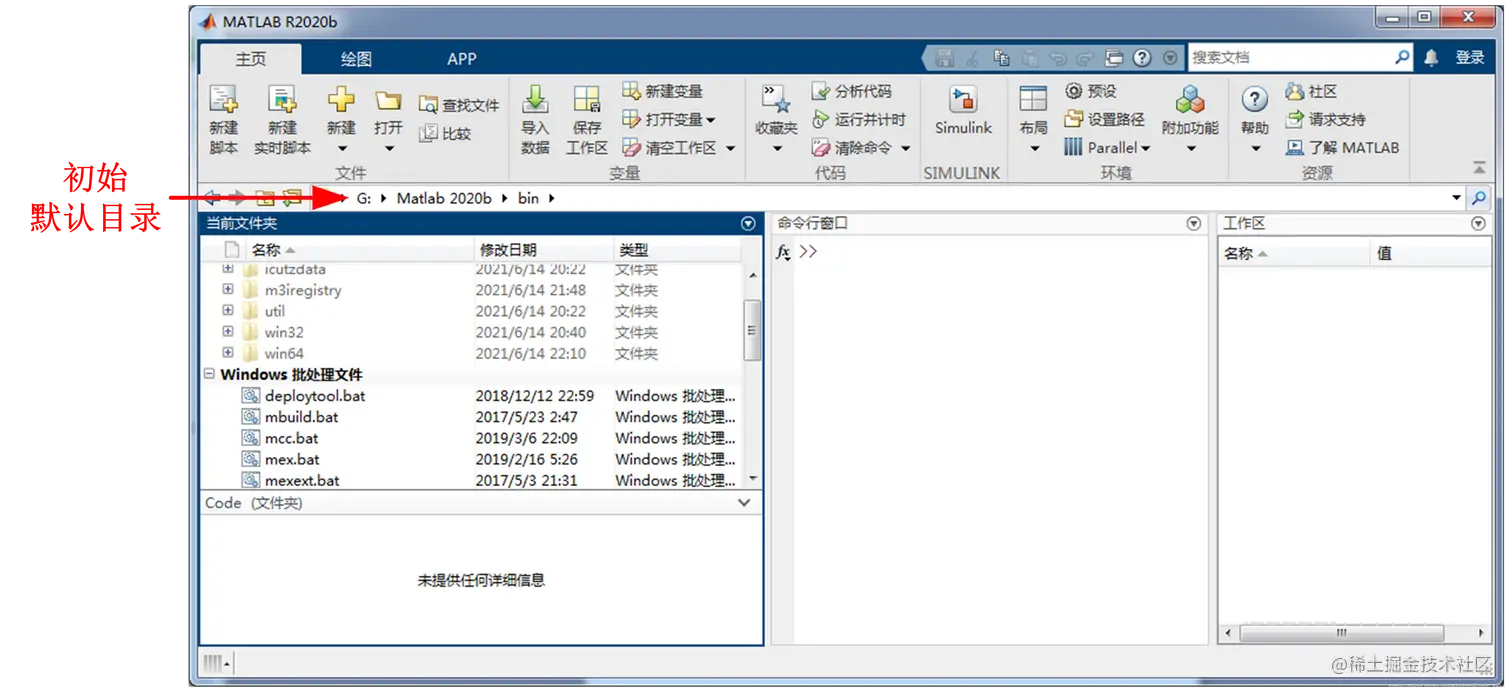Screen dimensions: 1512x695
Task: Click the 打开 folder icon
Action: coord(388,100)
